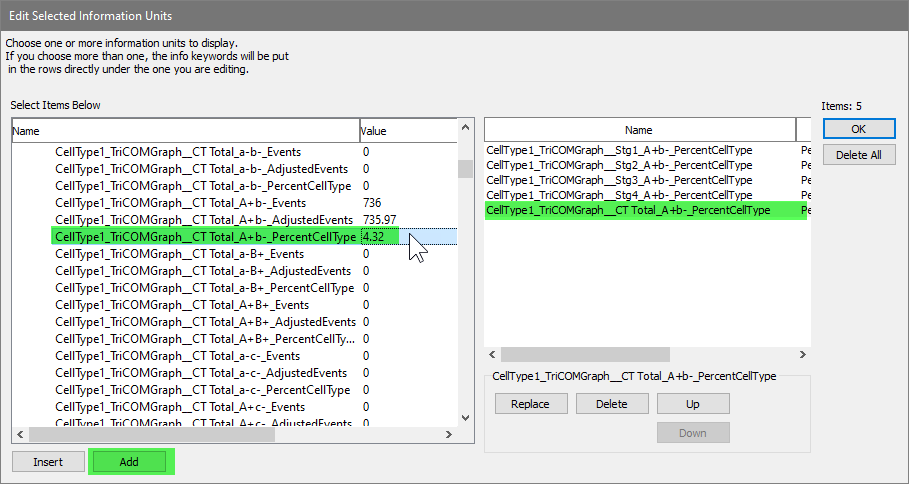
Task: Click the Insert button
Action: [48, 461]
